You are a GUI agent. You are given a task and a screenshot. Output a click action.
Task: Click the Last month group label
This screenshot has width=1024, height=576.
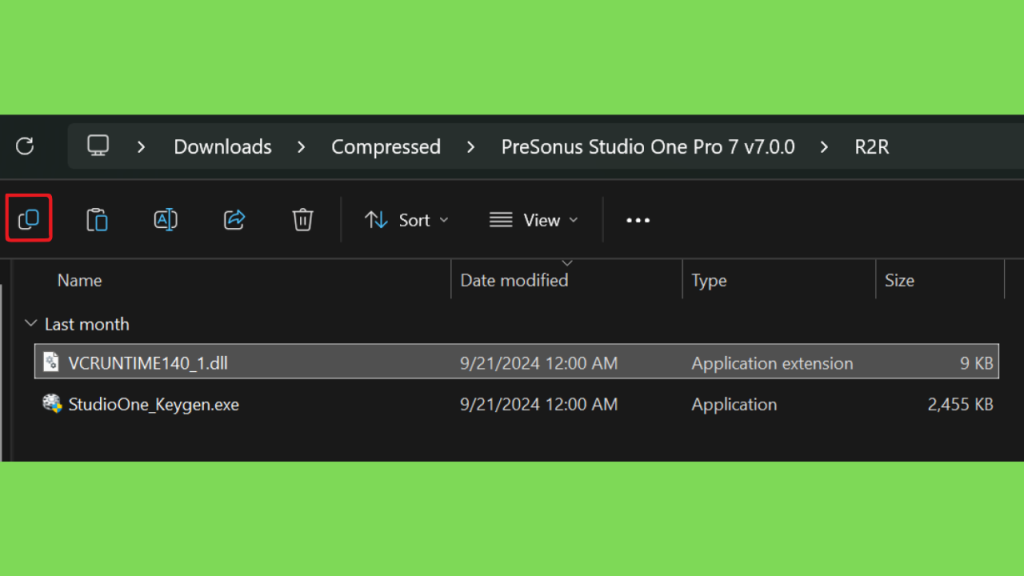point(87,324)
